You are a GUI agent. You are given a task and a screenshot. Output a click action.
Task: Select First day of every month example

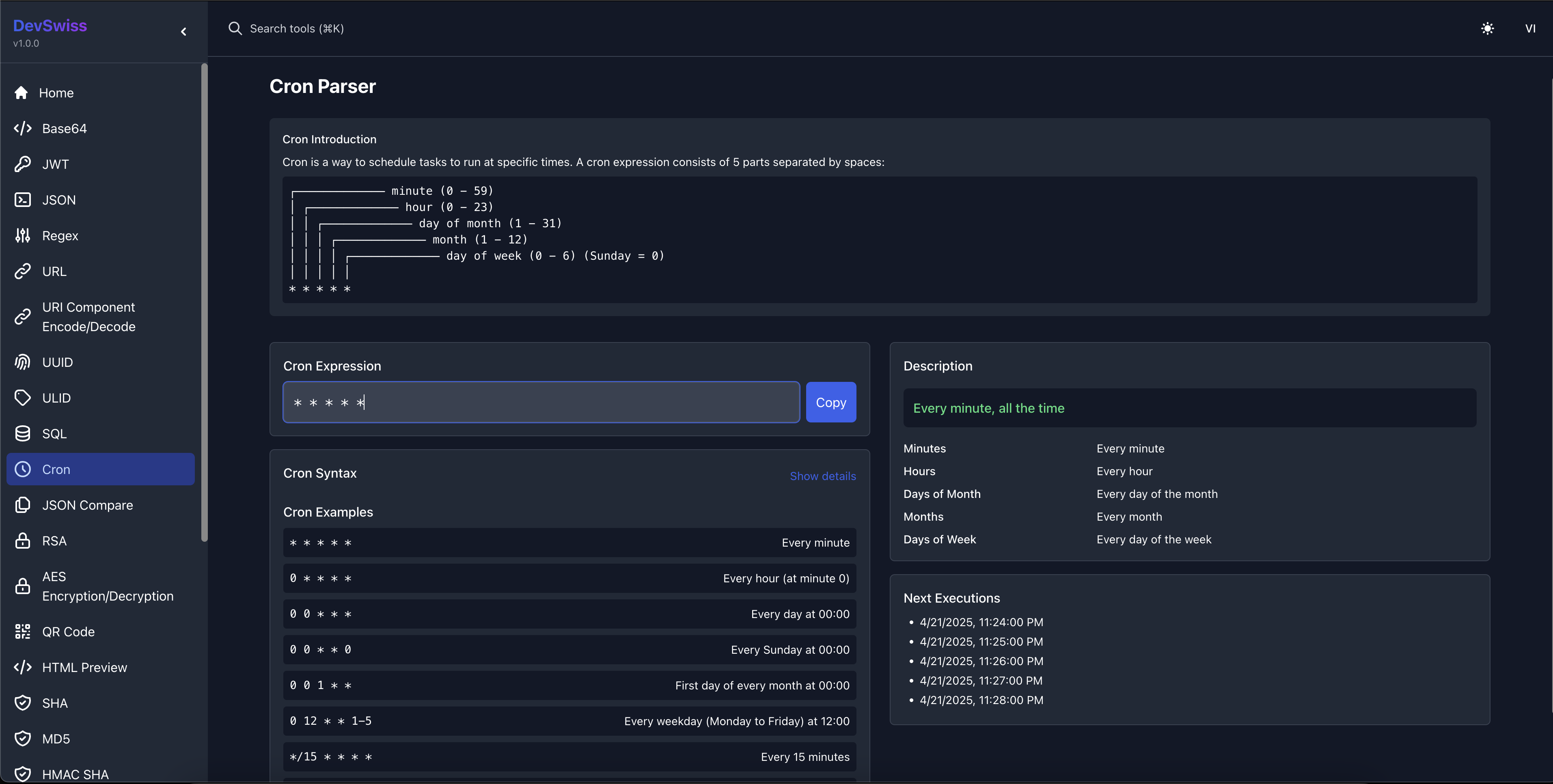pyautogui.click(x=569, y=685)
